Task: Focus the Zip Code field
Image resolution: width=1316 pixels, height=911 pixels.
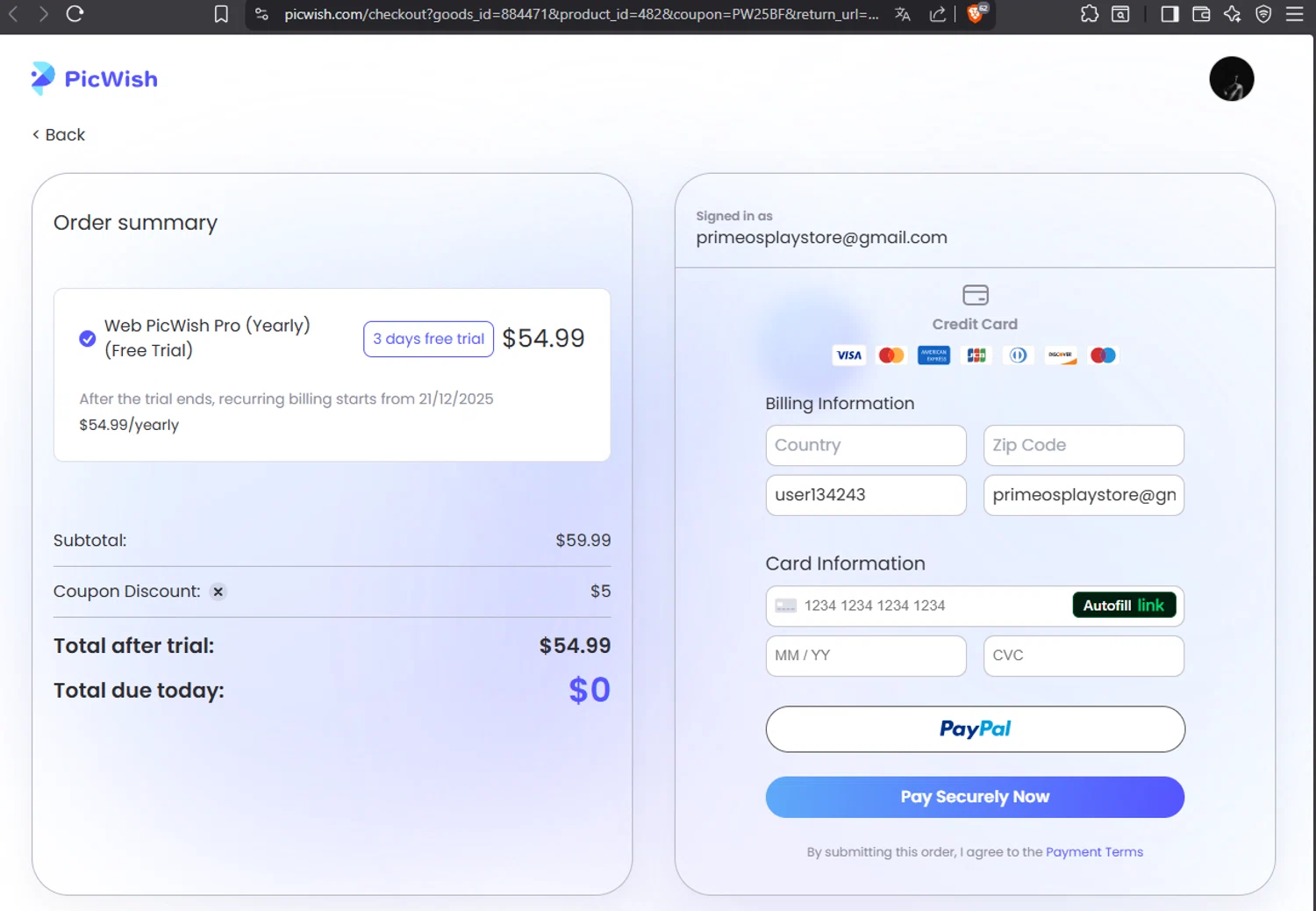Action: (1084, 446)
